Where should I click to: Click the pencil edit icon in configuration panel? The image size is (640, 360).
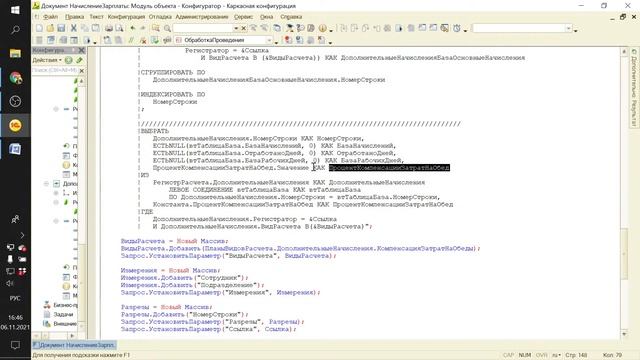click(x=79, y=60)
